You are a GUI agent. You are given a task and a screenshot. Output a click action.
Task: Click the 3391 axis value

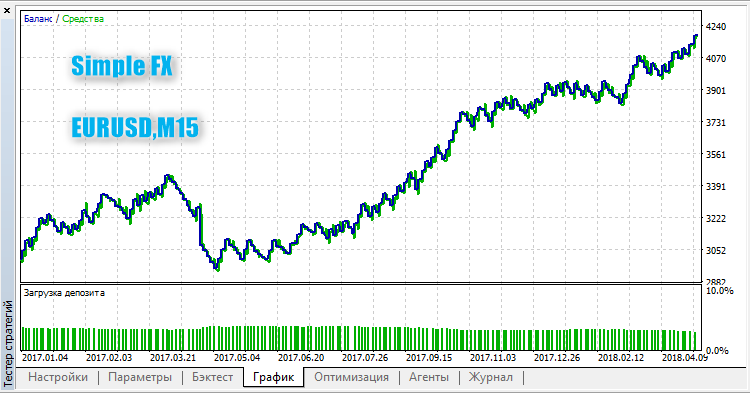[x=716, y=187]
